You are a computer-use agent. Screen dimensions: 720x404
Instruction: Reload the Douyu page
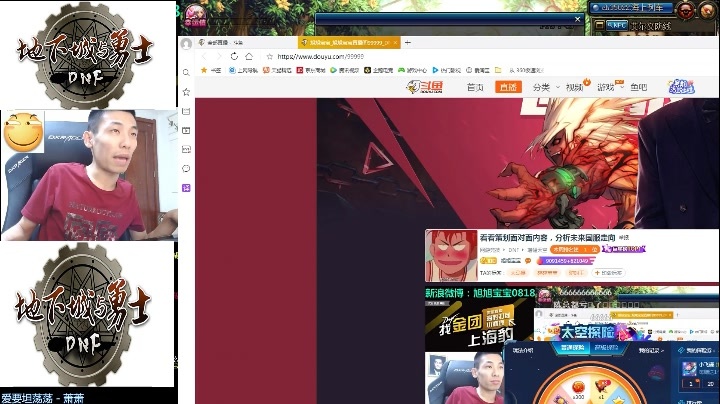[x=234, y=56]
